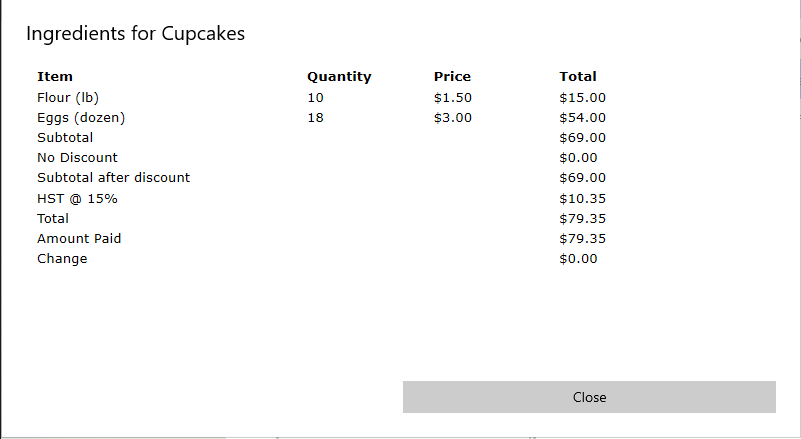Viewport: 801px width, 439px height.
Task: Select the Ingredients for Cupcakes title
Action: click(x=135, y=34)
